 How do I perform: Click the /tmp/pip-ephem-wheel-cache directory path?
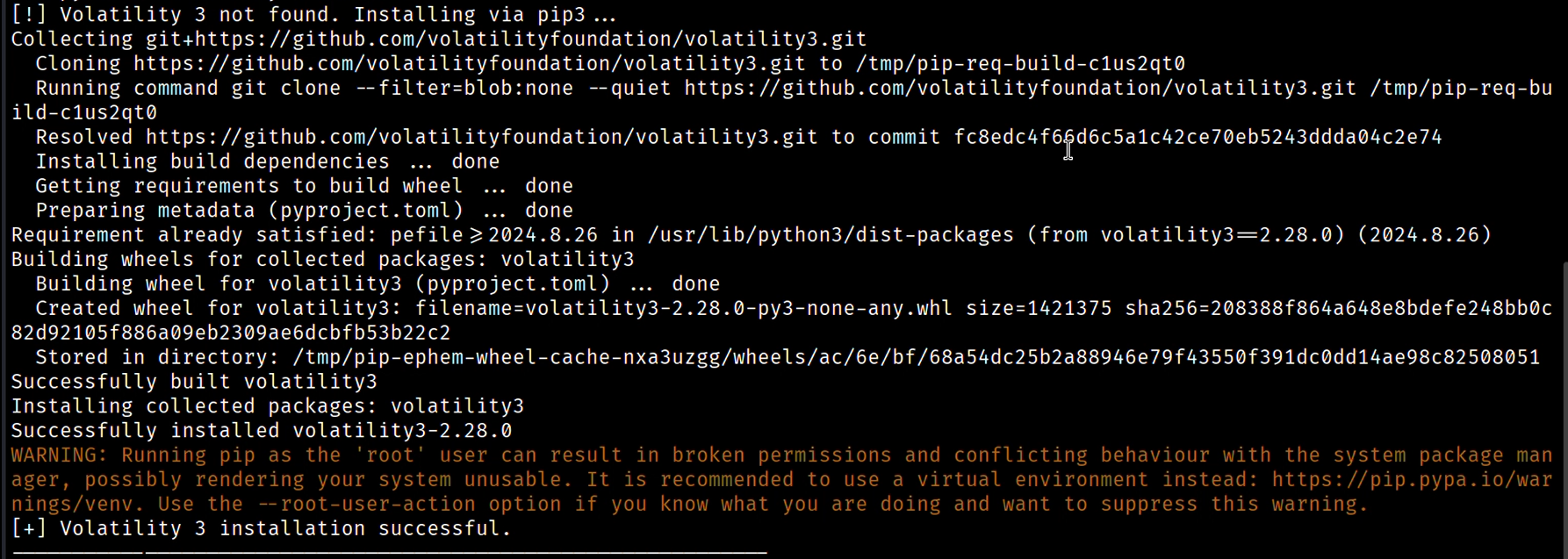pyautogui.click(x=916, y=358)
